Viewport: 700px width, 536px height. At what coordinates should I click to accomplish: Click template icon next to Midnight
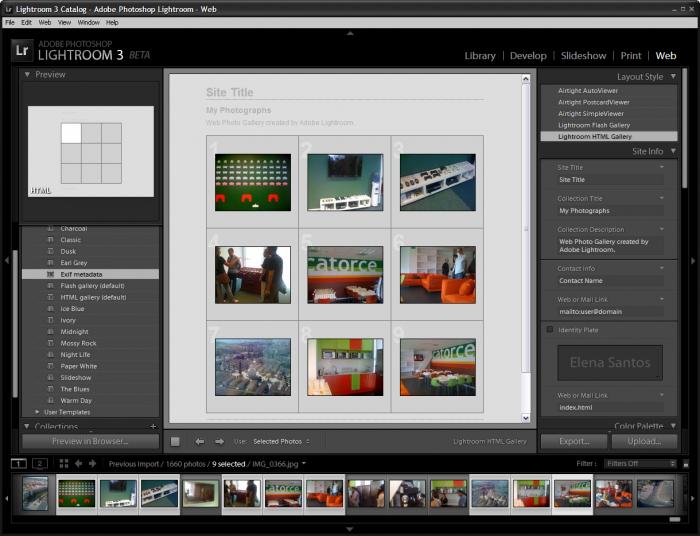pos(50,332)
